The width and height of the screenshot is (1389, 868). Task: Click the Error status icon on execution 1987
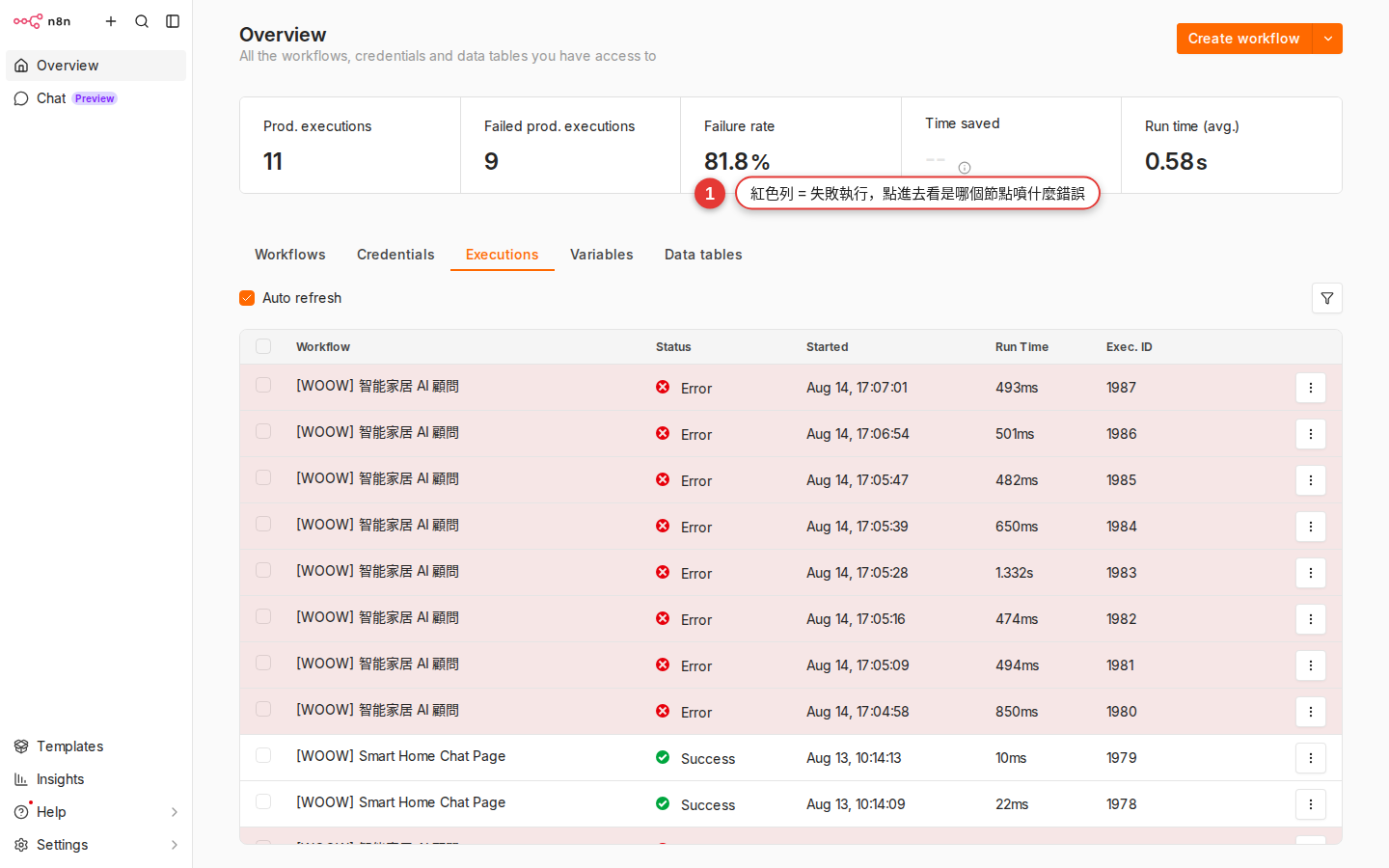(663, 387)
